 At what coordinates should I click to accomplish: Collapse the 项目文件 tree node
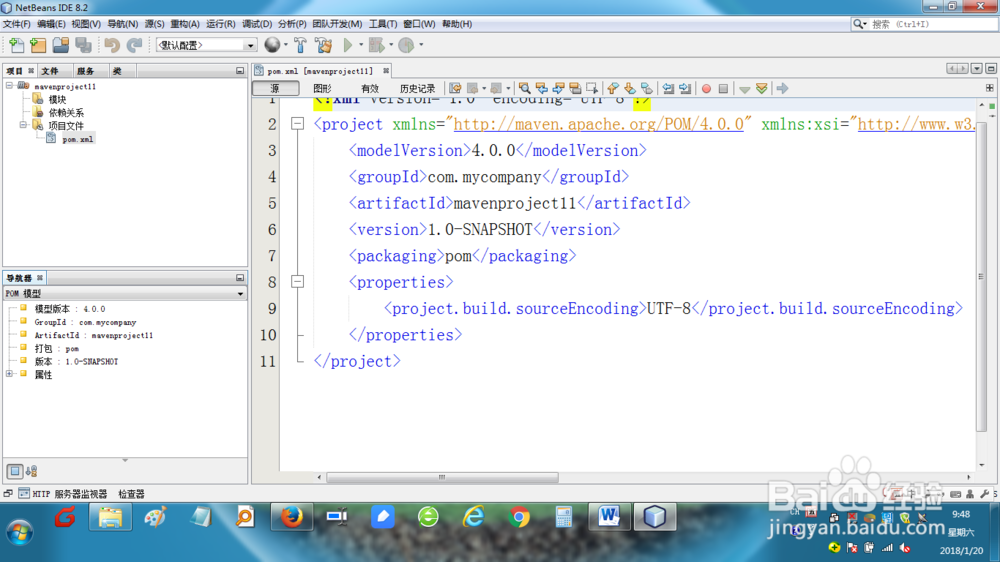(x=23, y=125)
